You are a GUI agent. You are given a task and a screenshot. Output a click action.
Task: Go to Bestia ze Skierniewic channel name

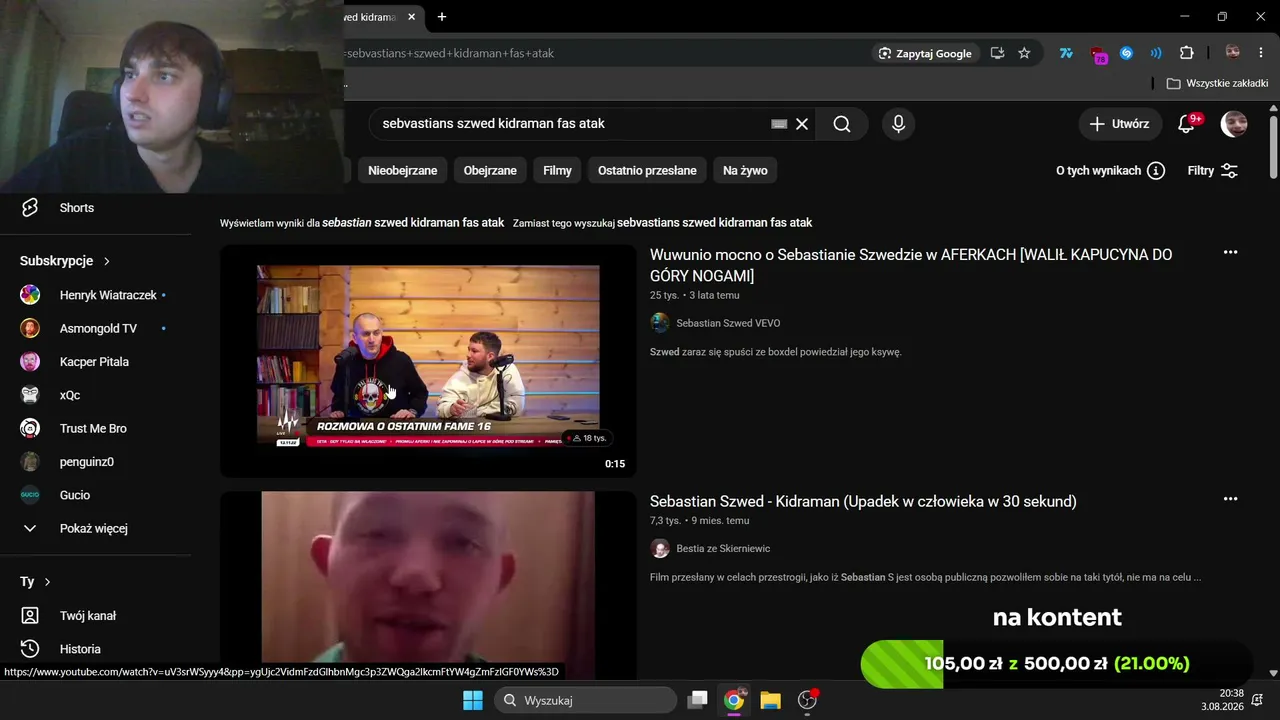click(x=723, y=548)
